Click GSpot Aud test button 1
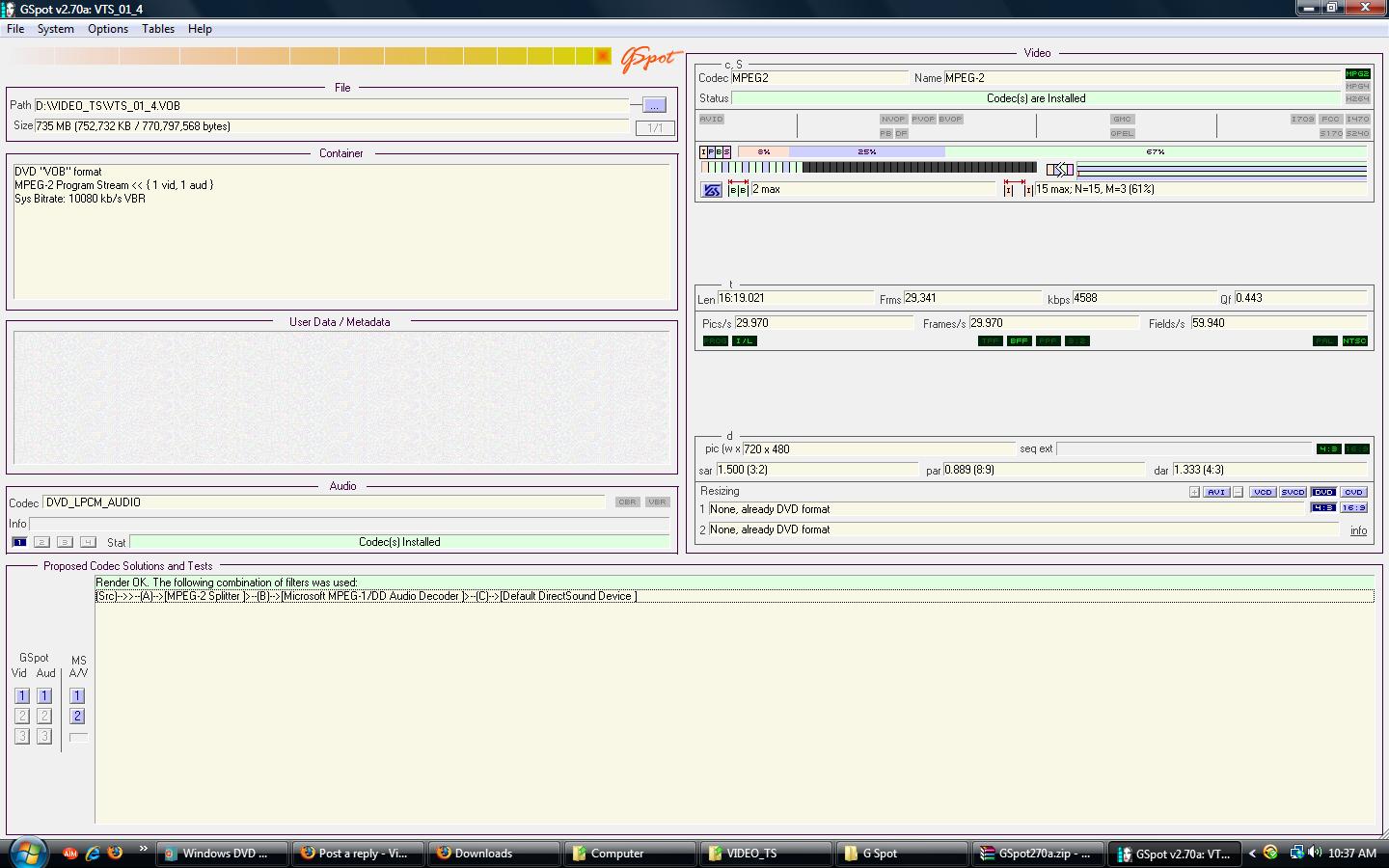Screen dimensions: 1389x868 [44, 695]
